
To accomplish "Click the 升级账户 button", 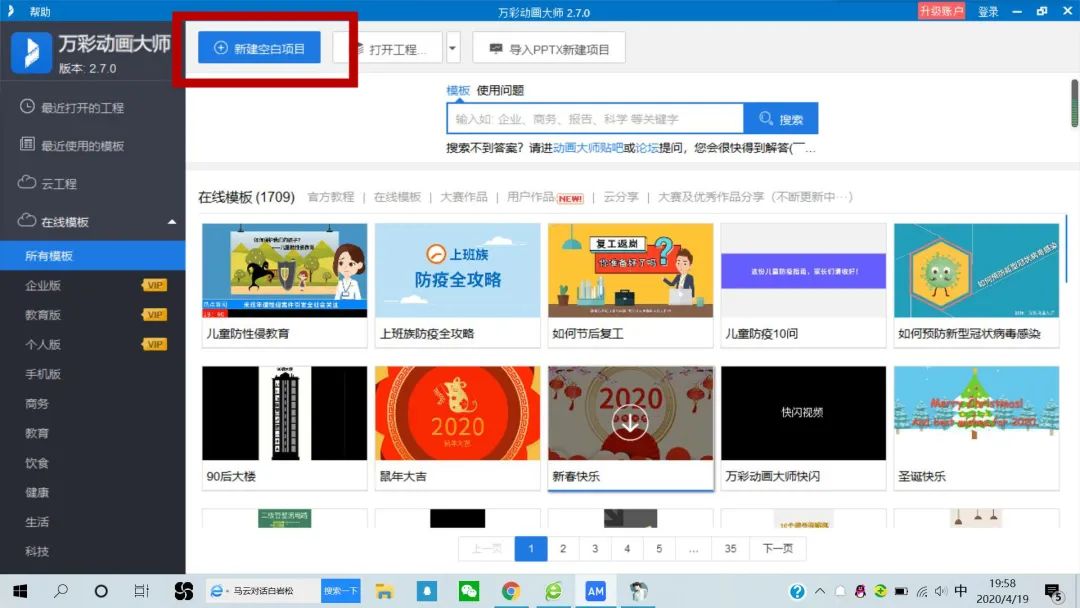I will tap(941, 10).
